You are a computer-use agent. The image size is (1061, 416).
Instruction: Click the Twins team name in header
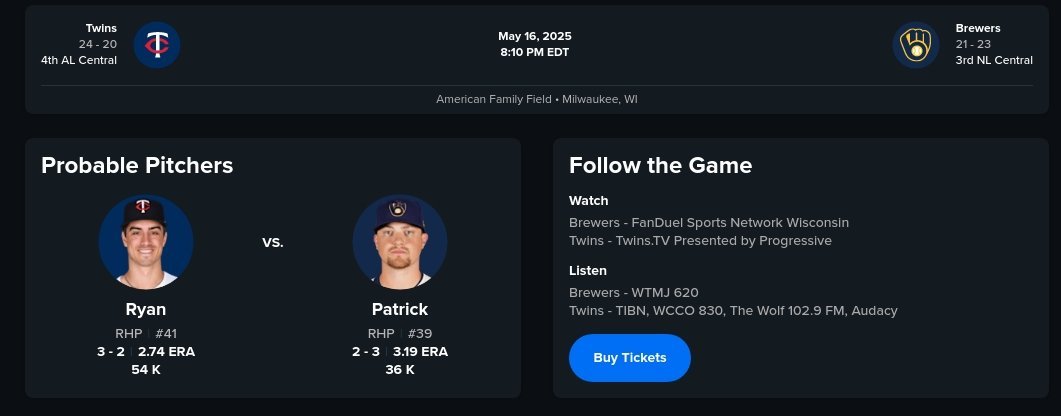pyautogui.click(x=100, y=28)
